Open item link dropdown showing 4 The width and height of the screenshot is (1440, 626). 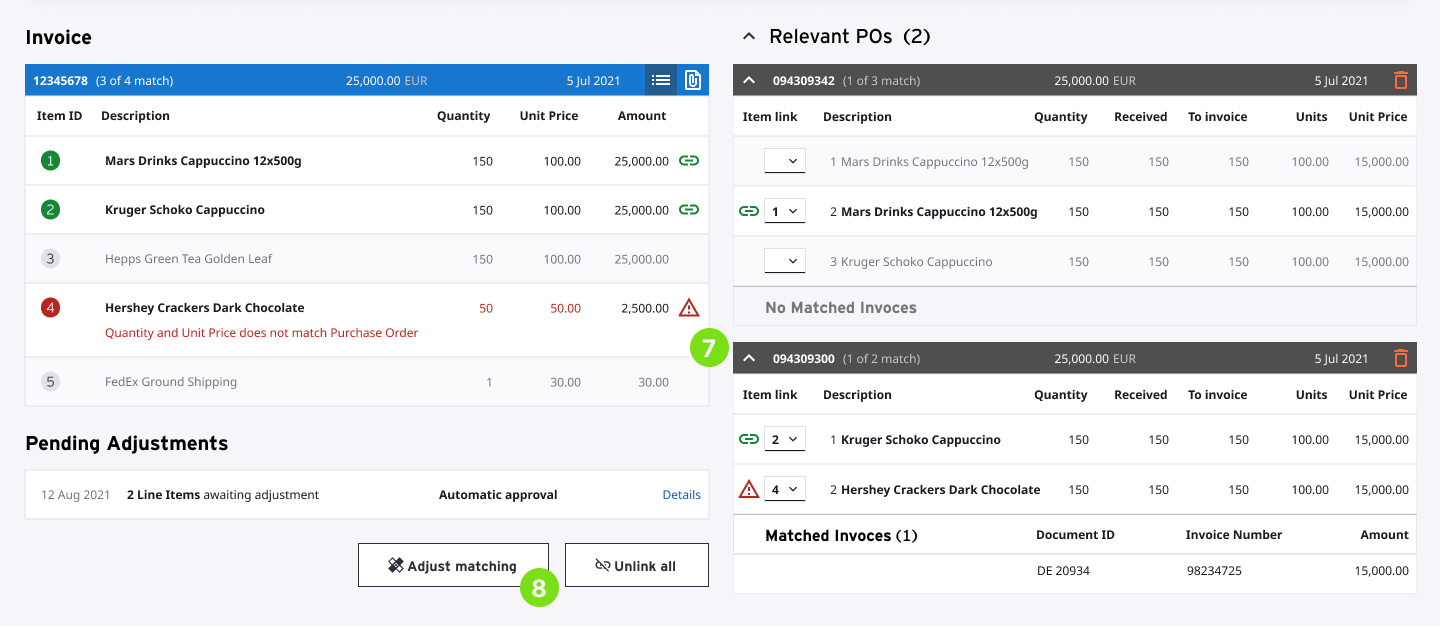click(785, 490)
